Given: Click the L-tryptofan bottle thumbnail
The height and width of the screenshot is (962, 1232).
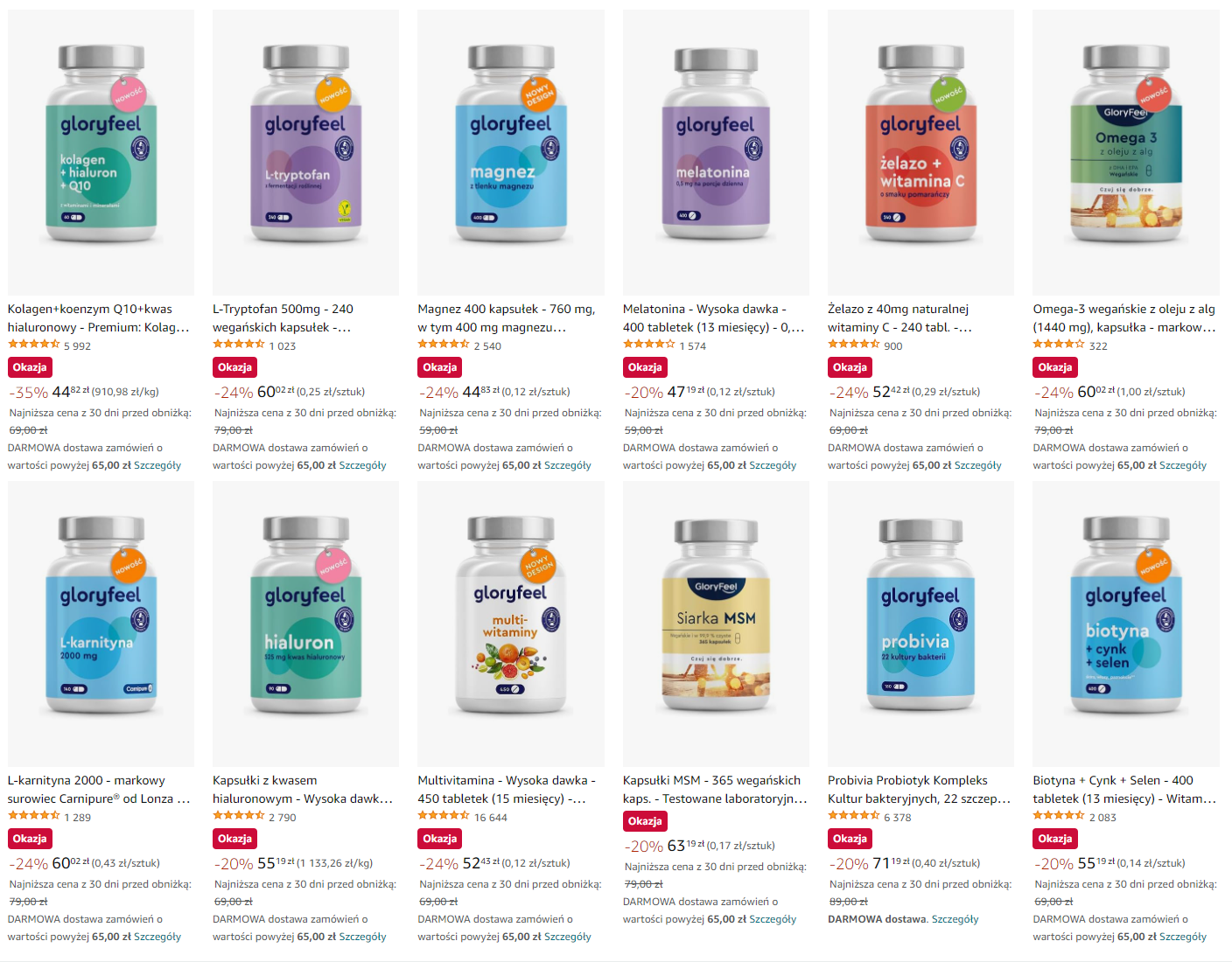Looking at the screenshot, I should (x=305, y=152).
